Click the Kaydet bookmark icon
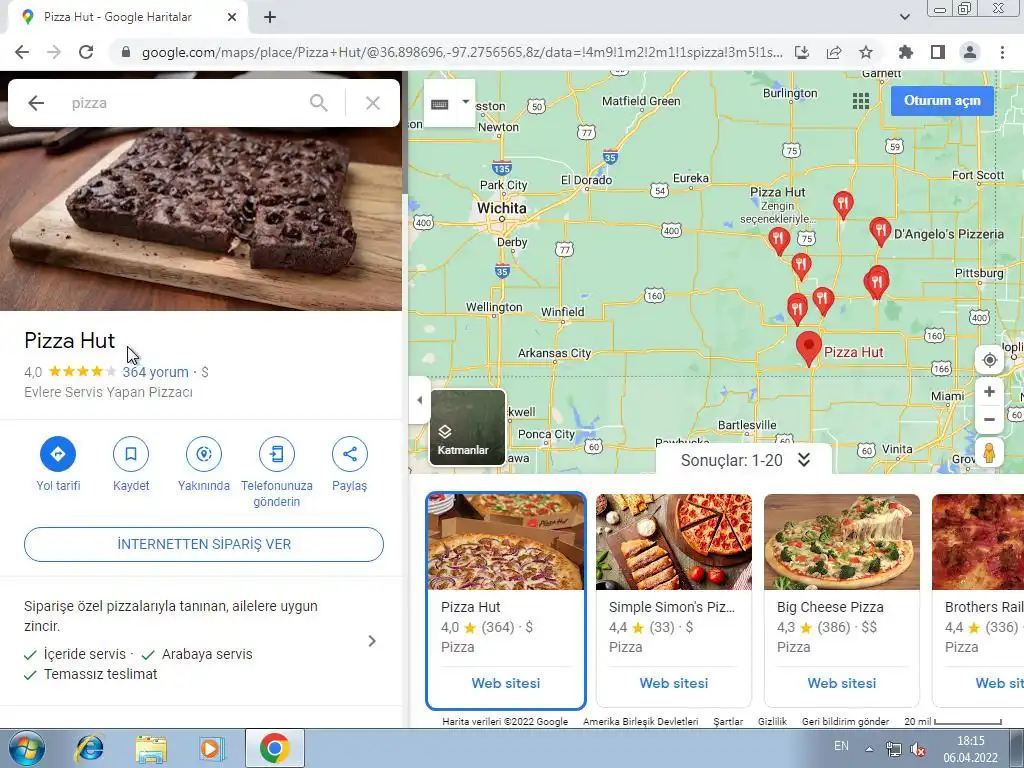 coord(131,454)
